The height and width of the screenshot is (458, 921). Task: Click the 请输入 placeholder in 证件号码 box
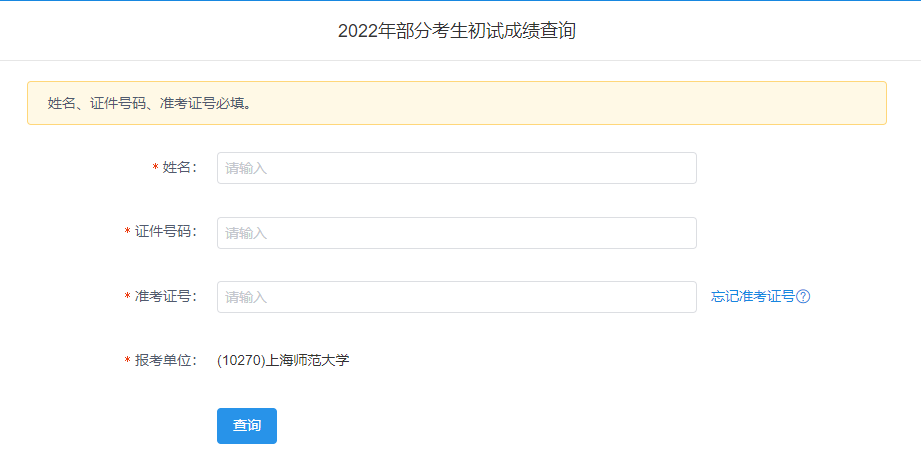(x=246, y=233)
